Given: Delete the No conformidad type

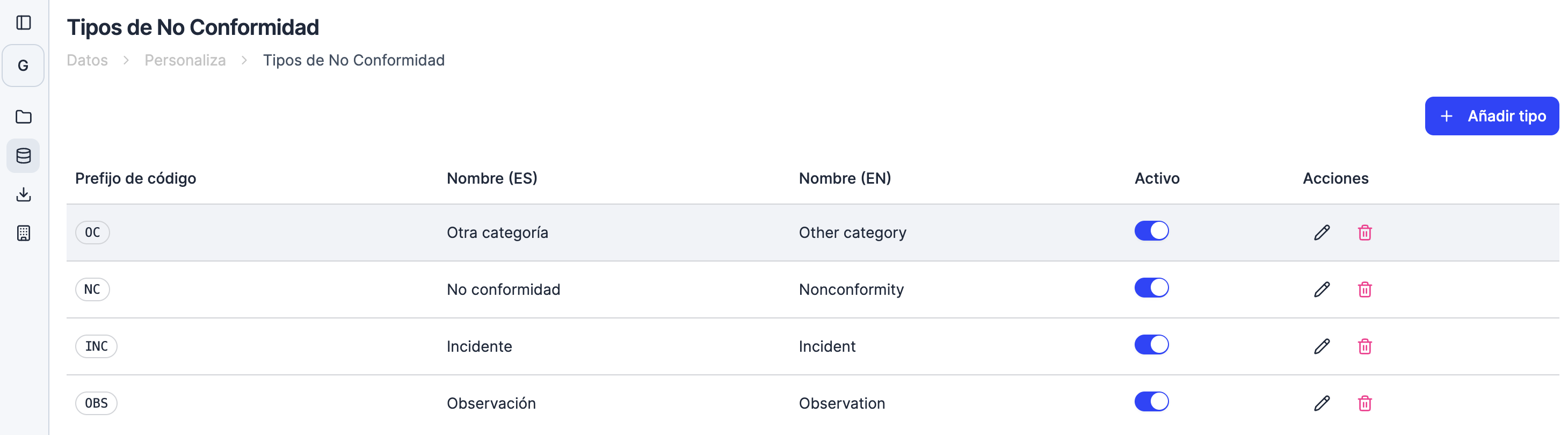Looking at the screenshot, I should [1364, 289].
